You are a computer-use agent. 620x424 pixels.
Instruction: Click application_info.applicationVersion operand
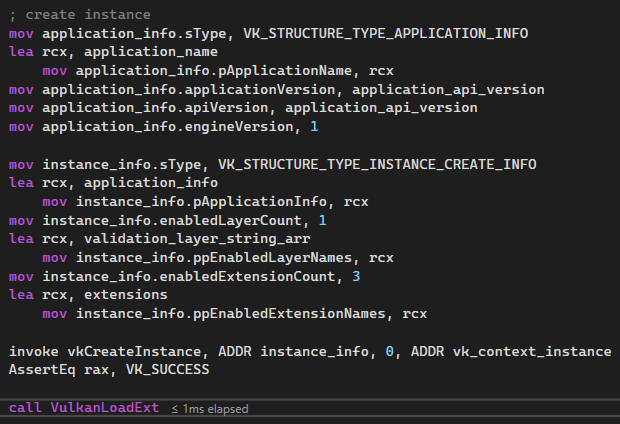pyautogui.click(x=188, y=89)
